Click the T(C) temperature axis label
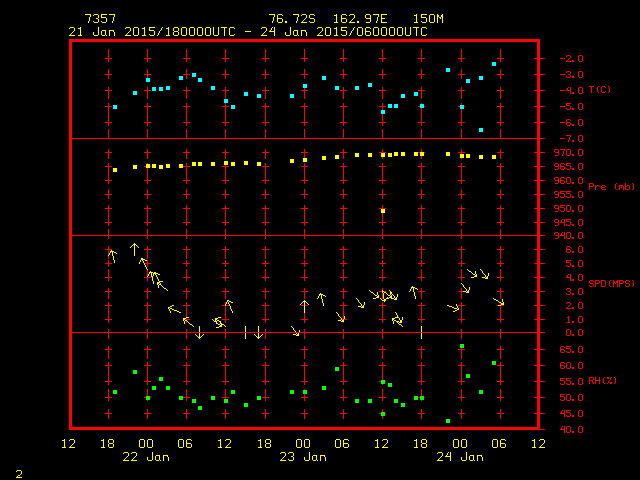Viewport: 640px width, 480px height. 600,90
